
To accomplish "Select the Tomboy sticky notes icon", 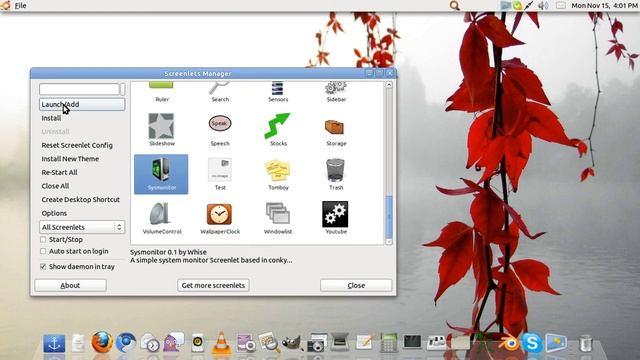I will [x=278, y=170].
